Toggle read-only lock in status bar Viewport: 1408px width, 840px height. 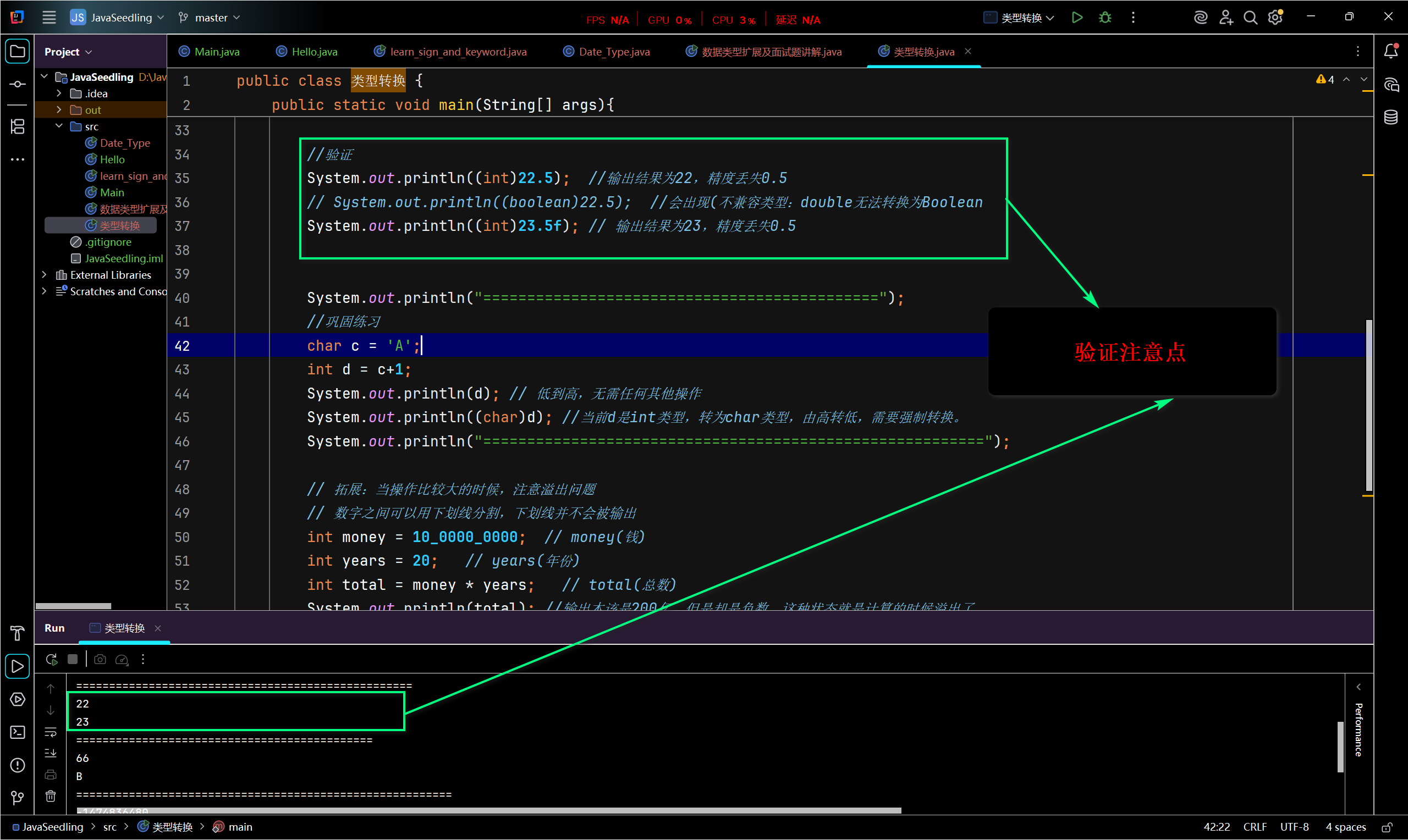click(x=1387, y=827)
